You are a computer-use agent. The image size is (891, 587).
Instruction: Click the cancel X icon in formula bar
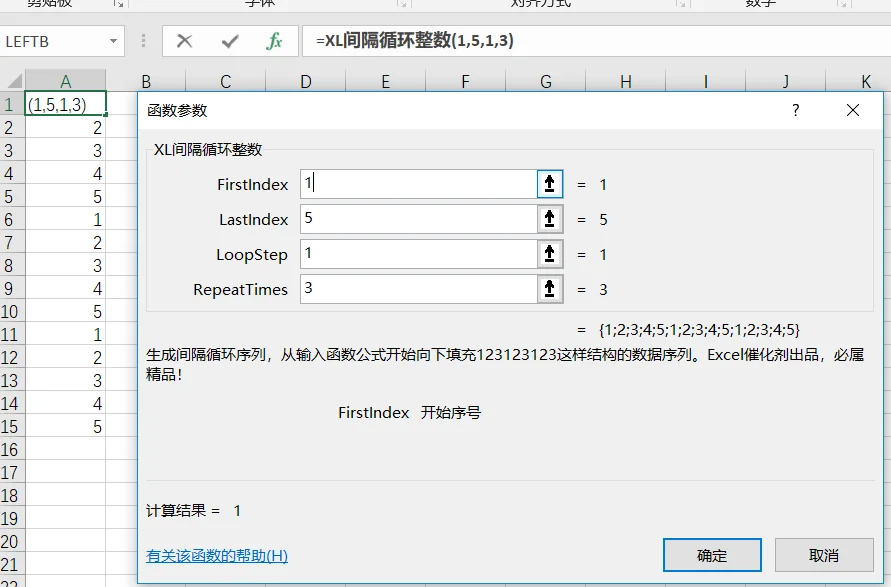point(184,41)
